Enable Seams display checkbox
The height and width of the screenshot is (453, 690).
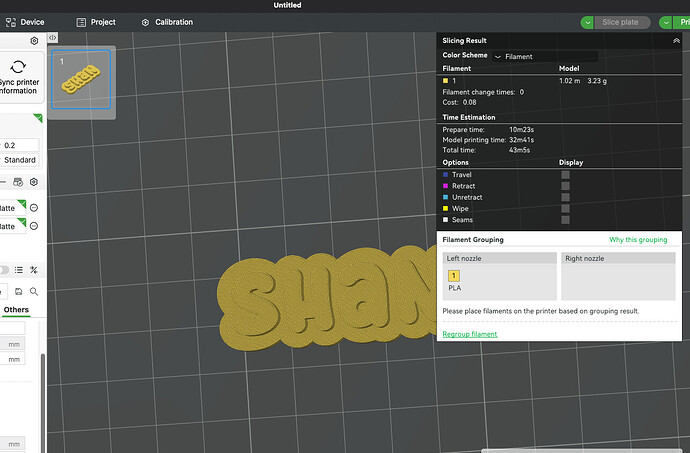(x=565, y=220)
